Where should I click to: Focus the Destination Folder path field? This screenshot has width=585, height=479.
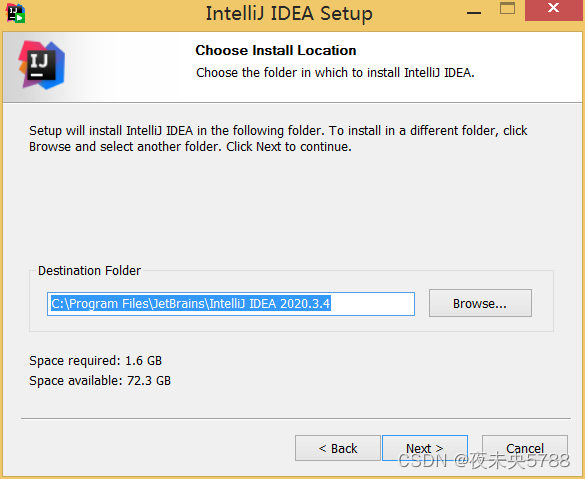[231, 304]
